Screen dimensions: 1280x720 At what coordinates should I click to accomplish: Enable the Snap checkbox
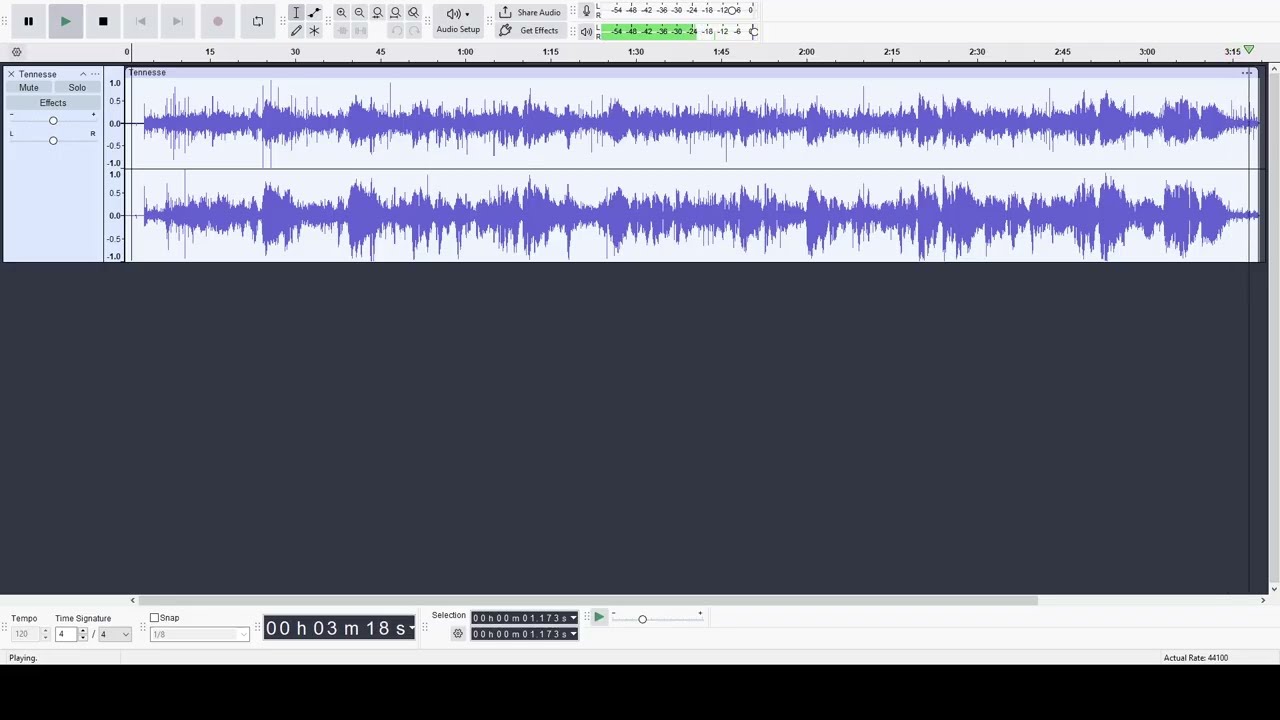(x=154, y=618)
